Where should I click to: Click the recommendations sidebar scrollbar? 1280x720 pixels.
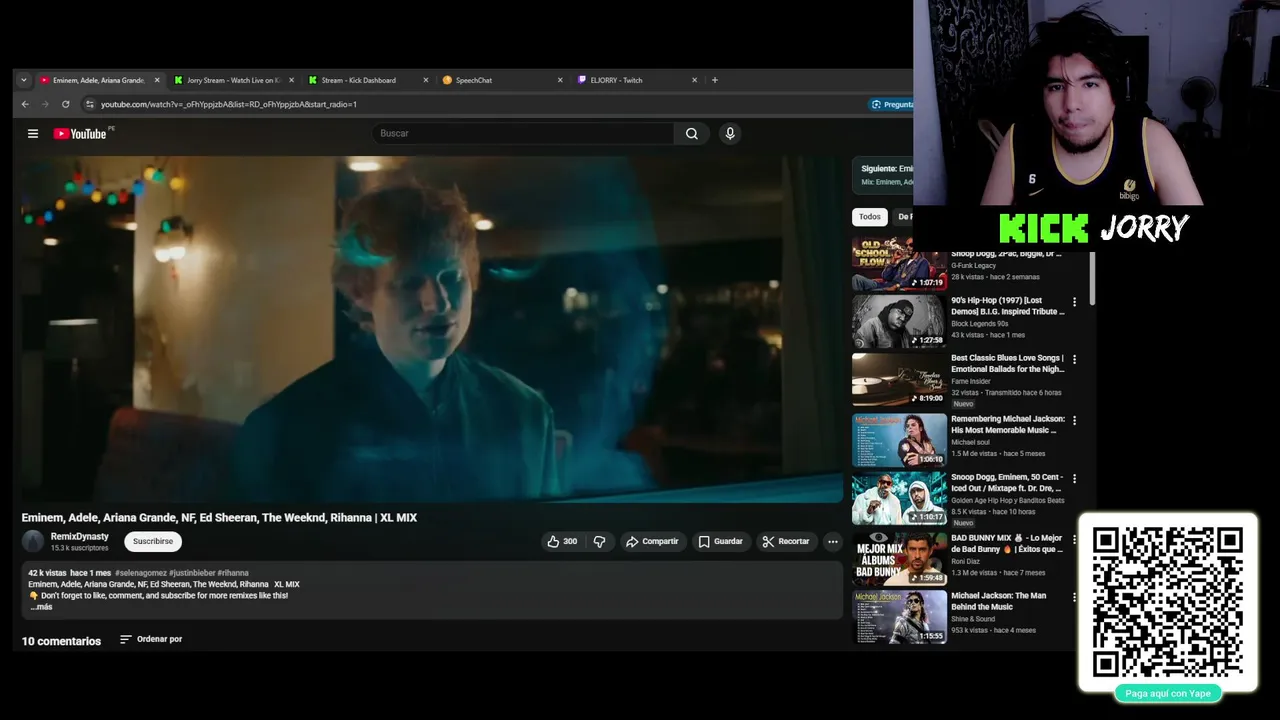coord(1092,278)
